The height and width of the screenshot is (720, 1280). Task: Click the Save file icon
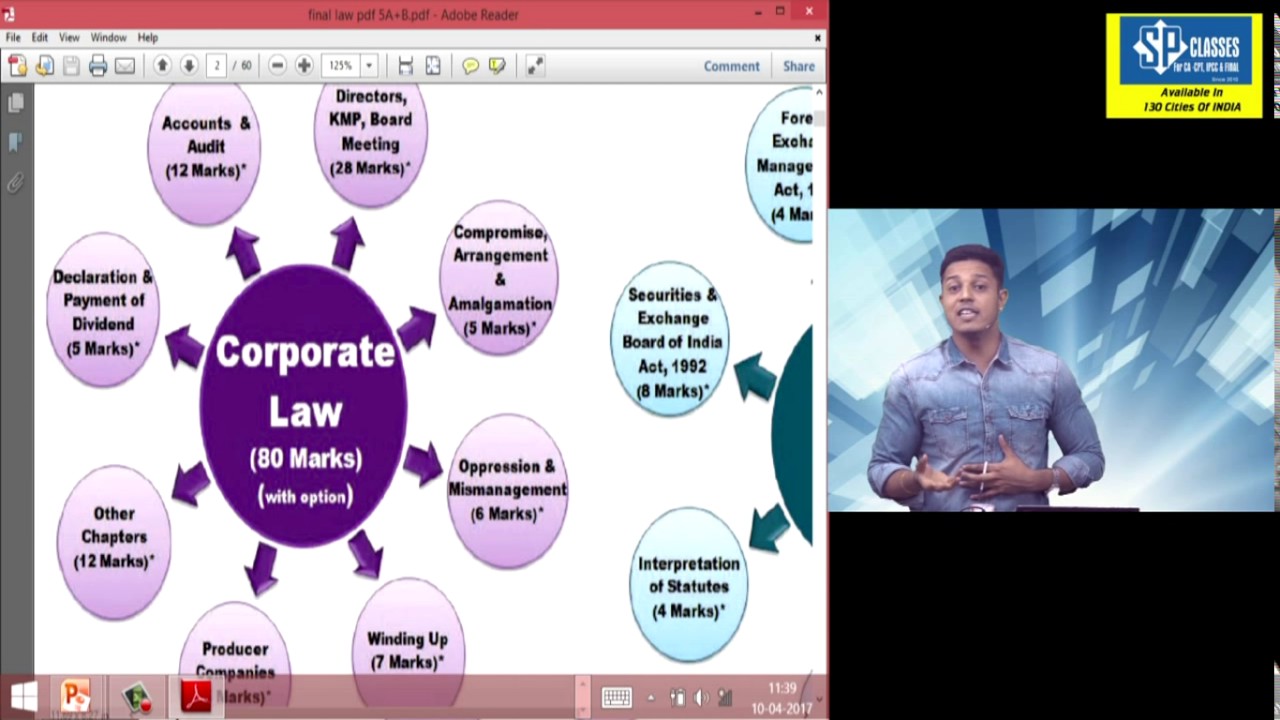[71, 66]
